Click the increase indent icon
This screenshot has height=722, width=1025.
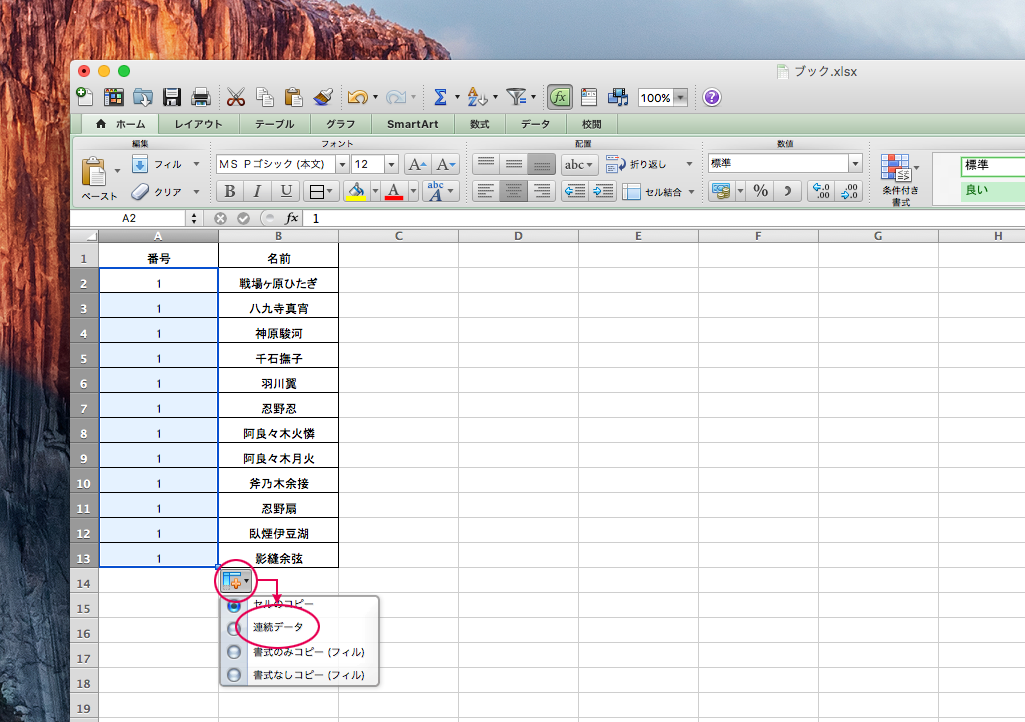tap(603, 191)
